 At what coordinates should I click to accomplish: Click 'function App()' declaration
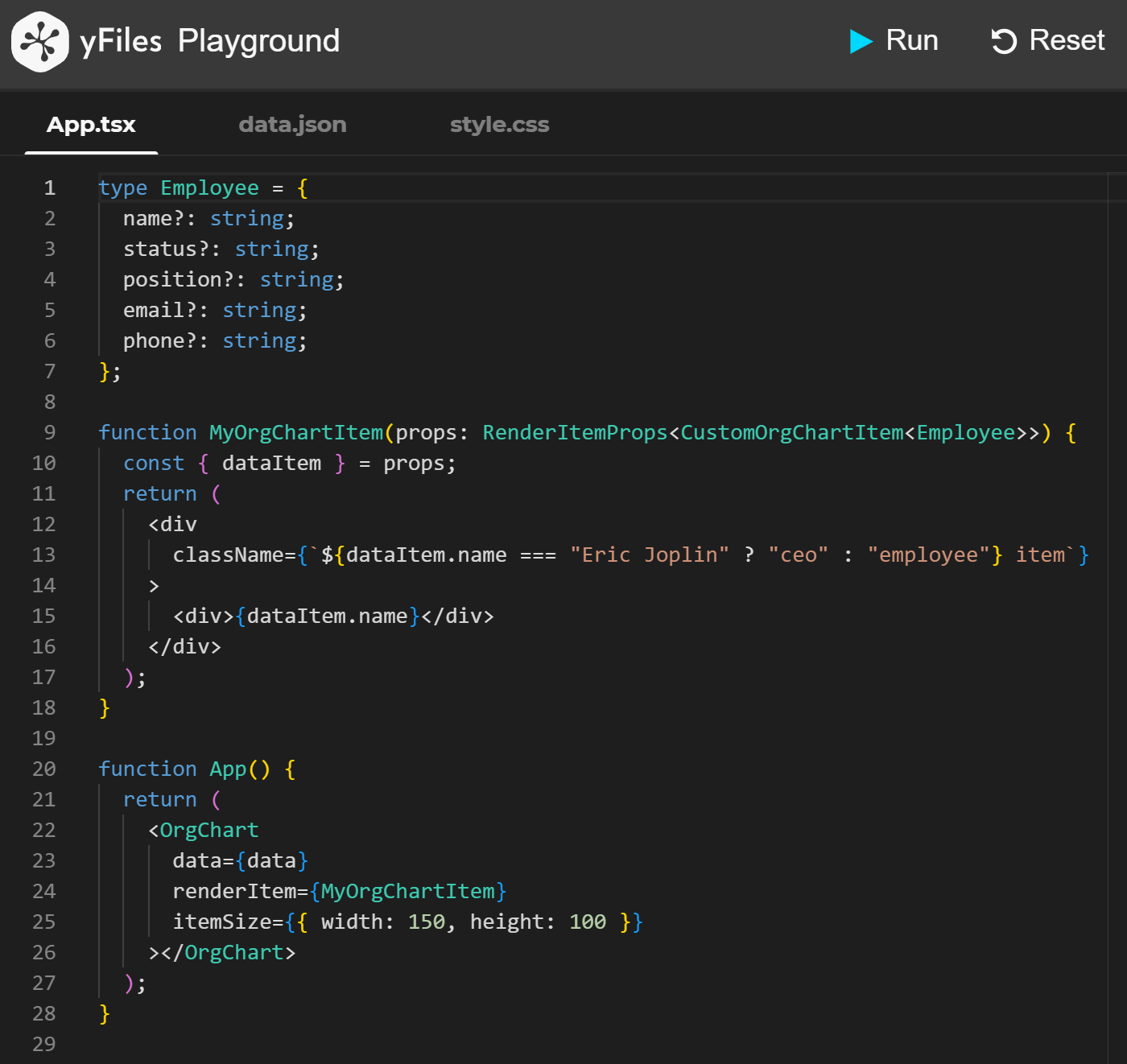coord(184,769)
